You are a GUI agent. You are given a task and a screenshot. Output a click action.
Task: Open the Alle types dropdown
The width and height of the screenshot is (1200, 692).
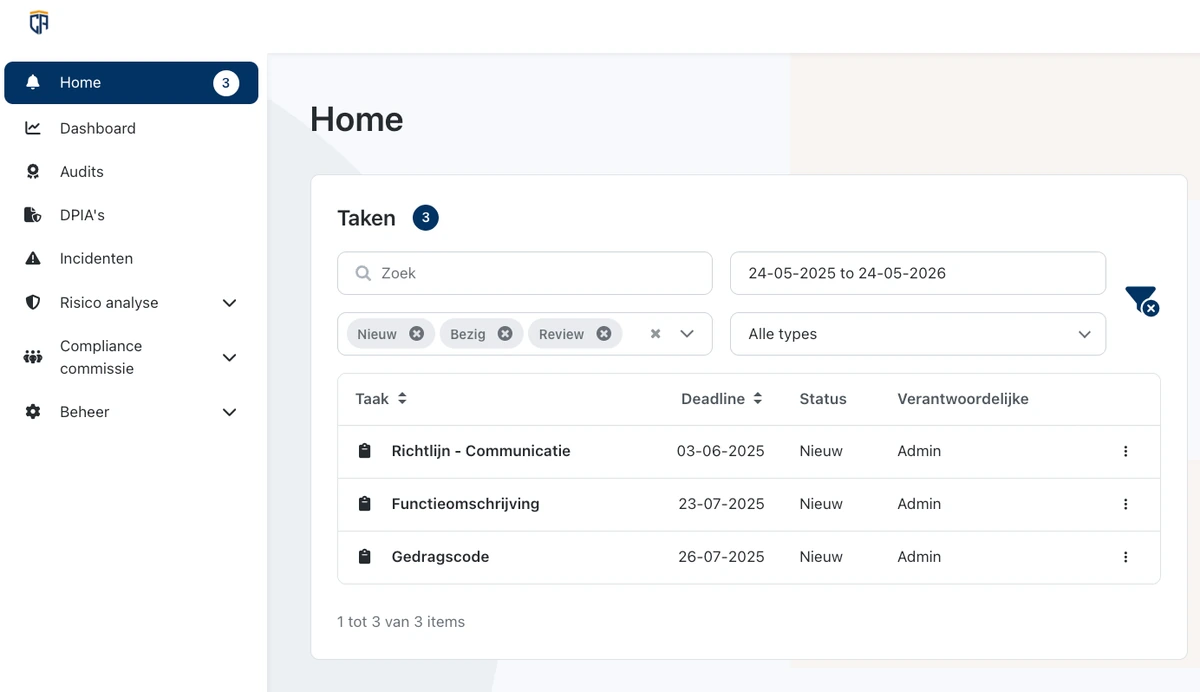(918, 334)
